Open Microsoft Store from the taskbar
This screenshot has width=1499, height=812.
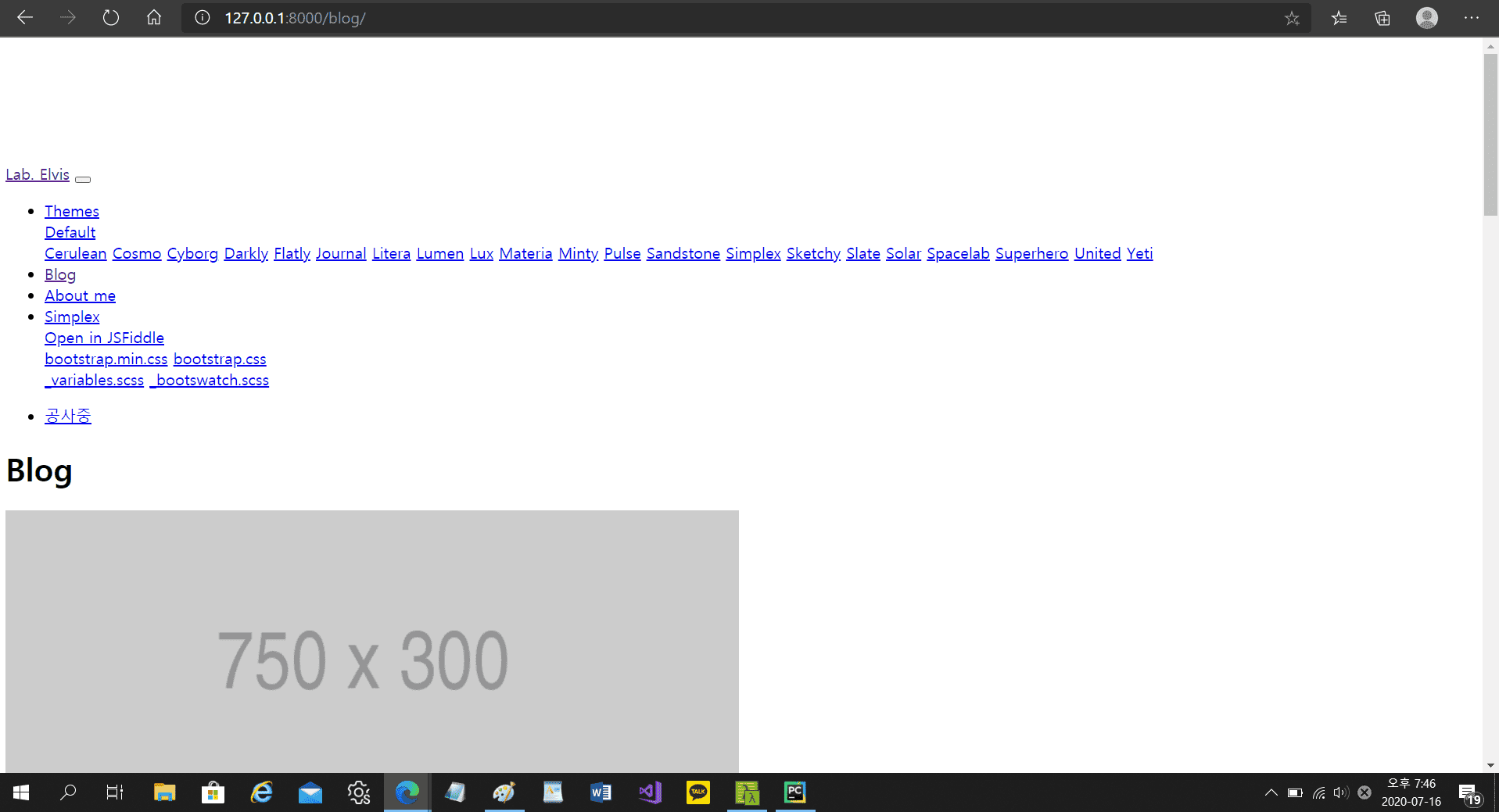213,792
